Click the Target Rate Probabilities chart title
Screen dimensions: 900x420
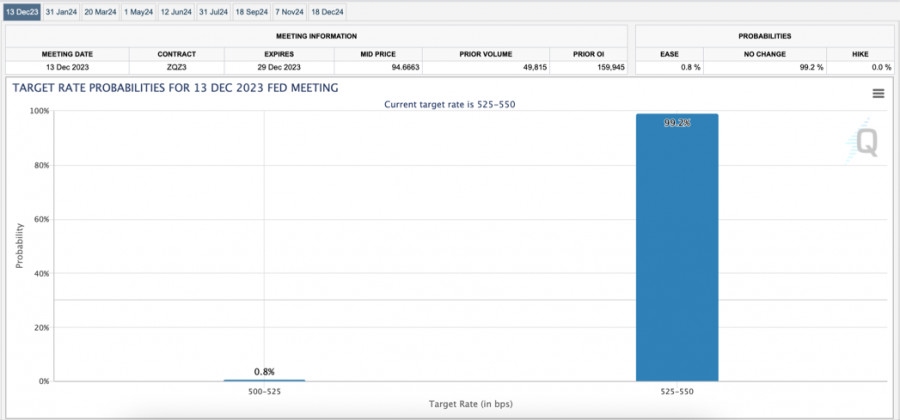pyautogui.click(x=175, y=88)
